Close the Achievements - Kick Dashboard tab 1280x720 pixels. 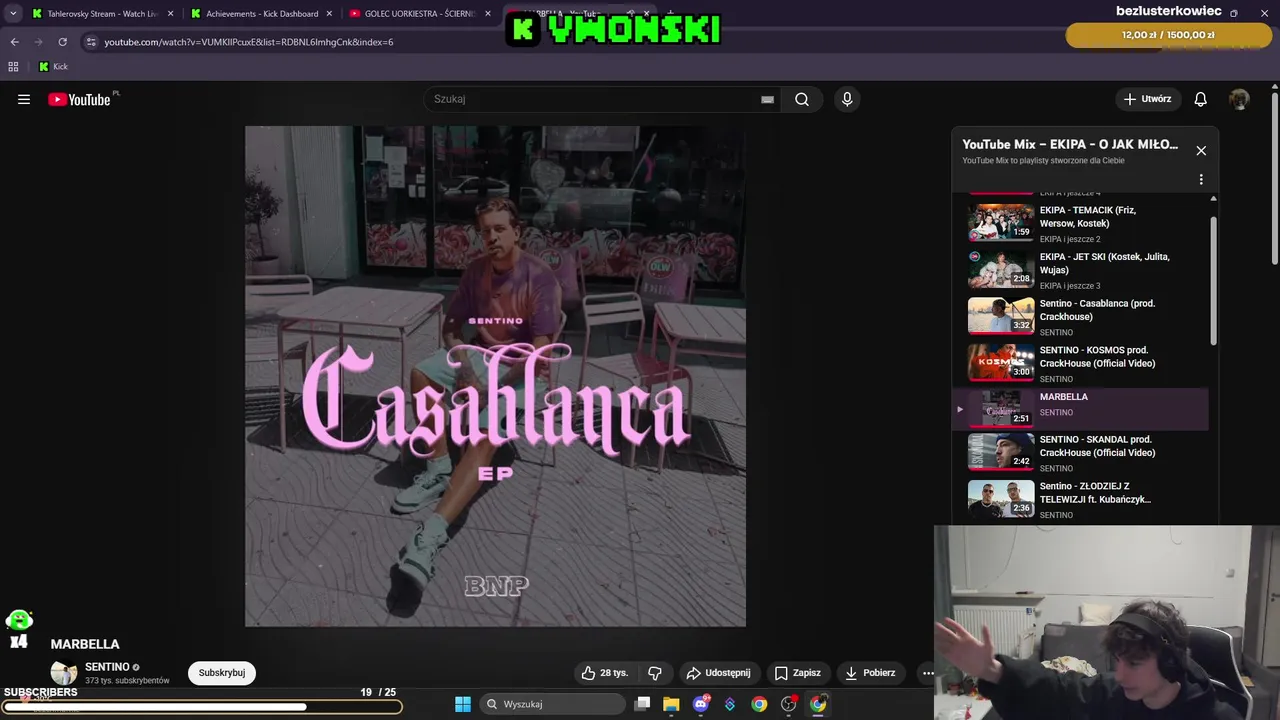[329, 14]
